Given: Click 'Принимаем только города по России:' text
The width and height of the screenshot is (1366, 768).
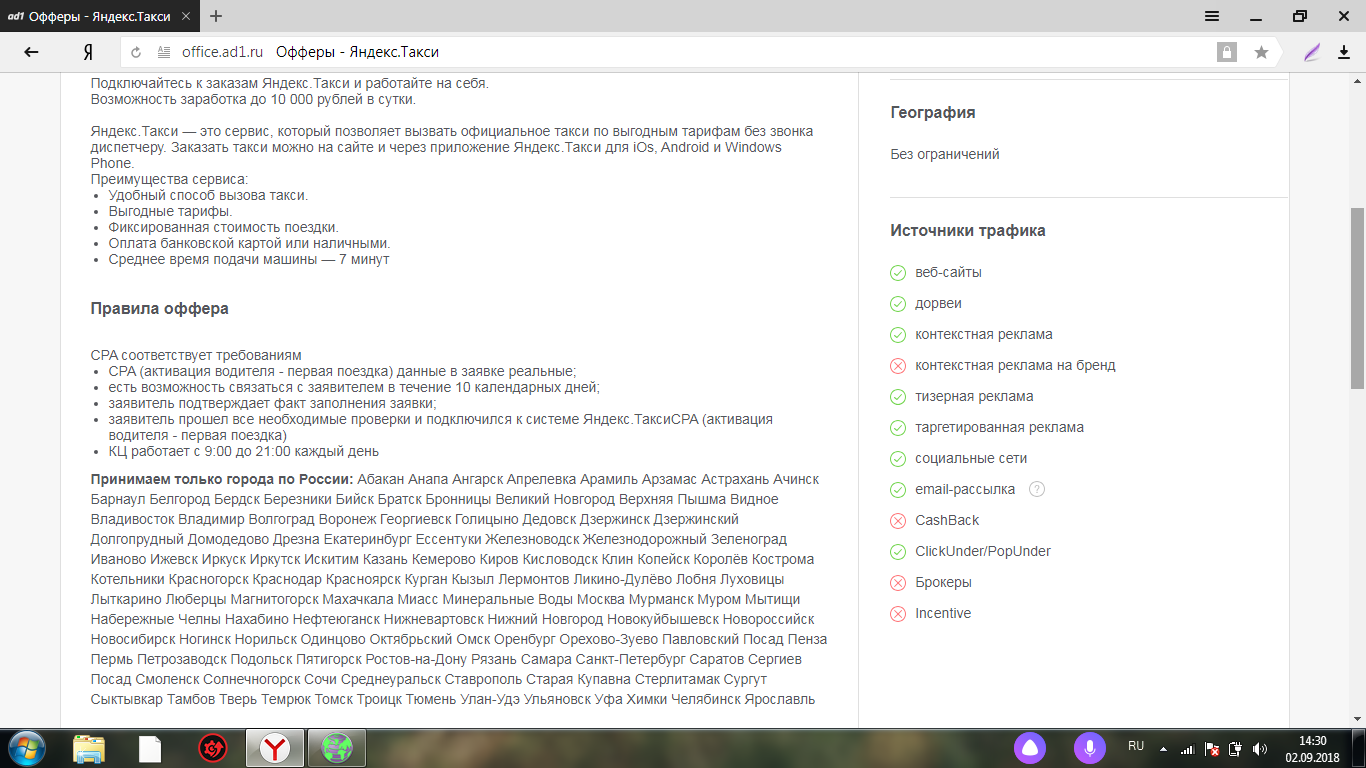Looking at the screenshot, I should pyautogui.click(x=222, y=479).
